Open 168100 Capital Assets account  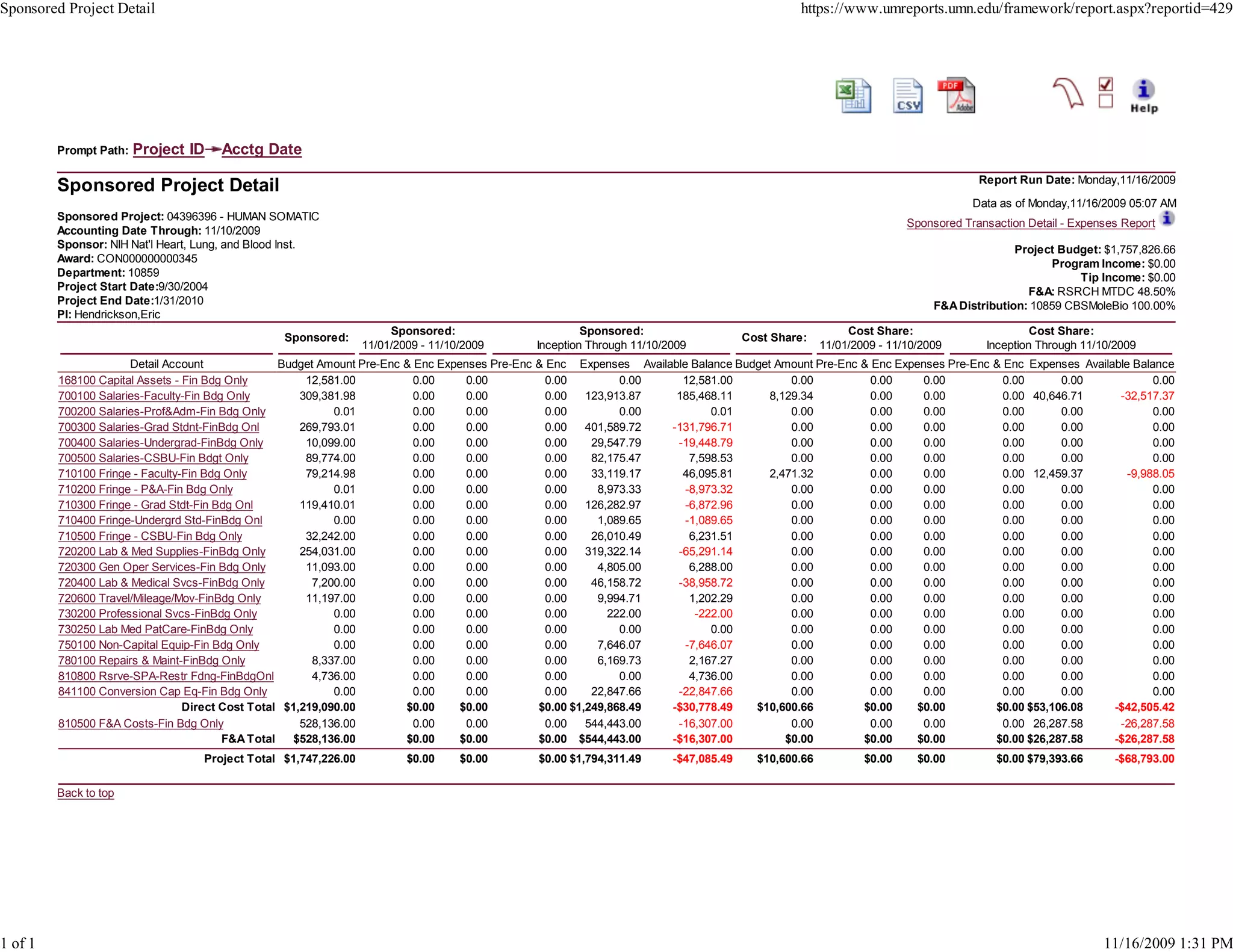153,380
